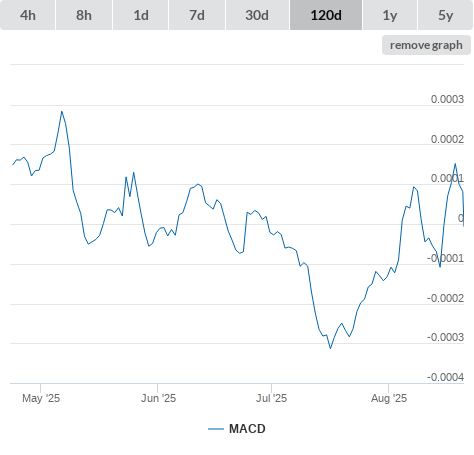Select the 4h time range tab

click(x=28, y=15)
